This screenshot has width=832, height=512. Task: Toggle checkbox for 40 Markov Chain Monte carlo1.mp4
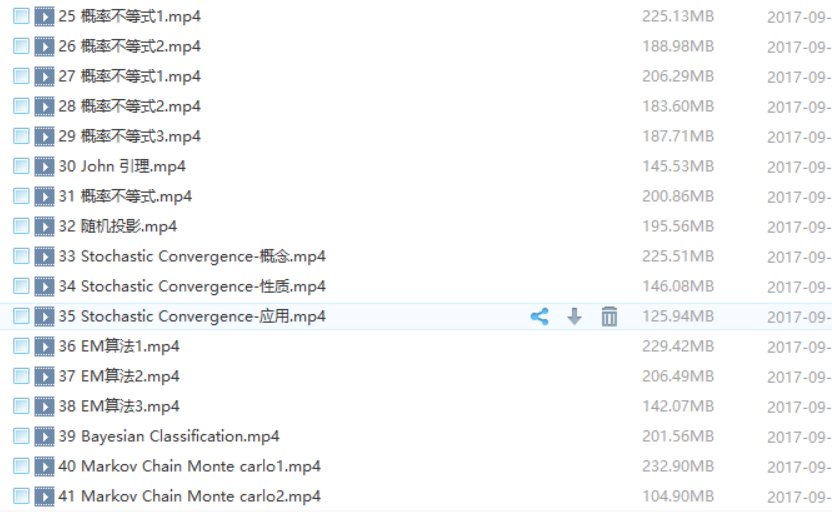[21, 466]
